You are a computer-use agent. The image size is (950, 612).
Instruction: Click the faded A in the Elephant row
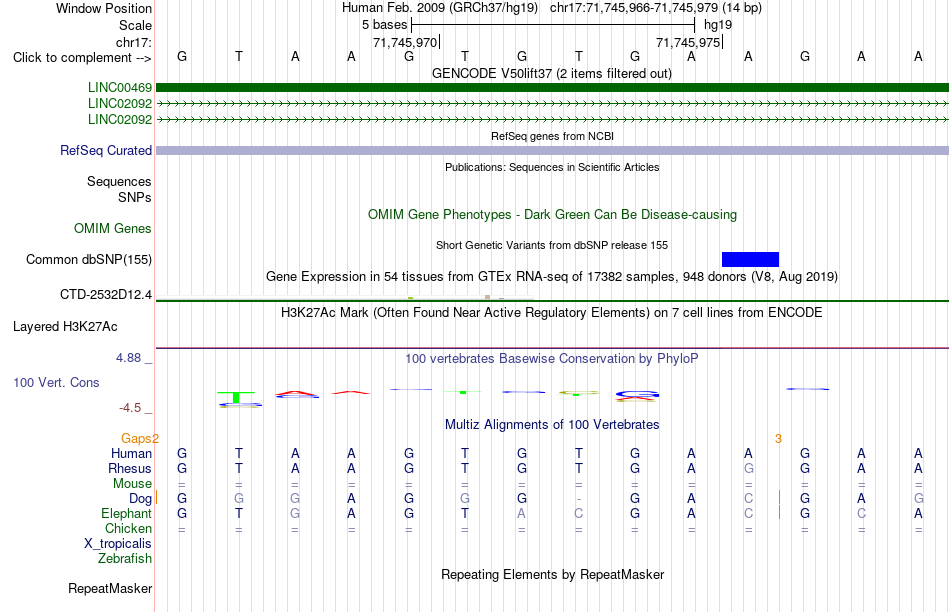pyautogui.click(x=522, y=514)
